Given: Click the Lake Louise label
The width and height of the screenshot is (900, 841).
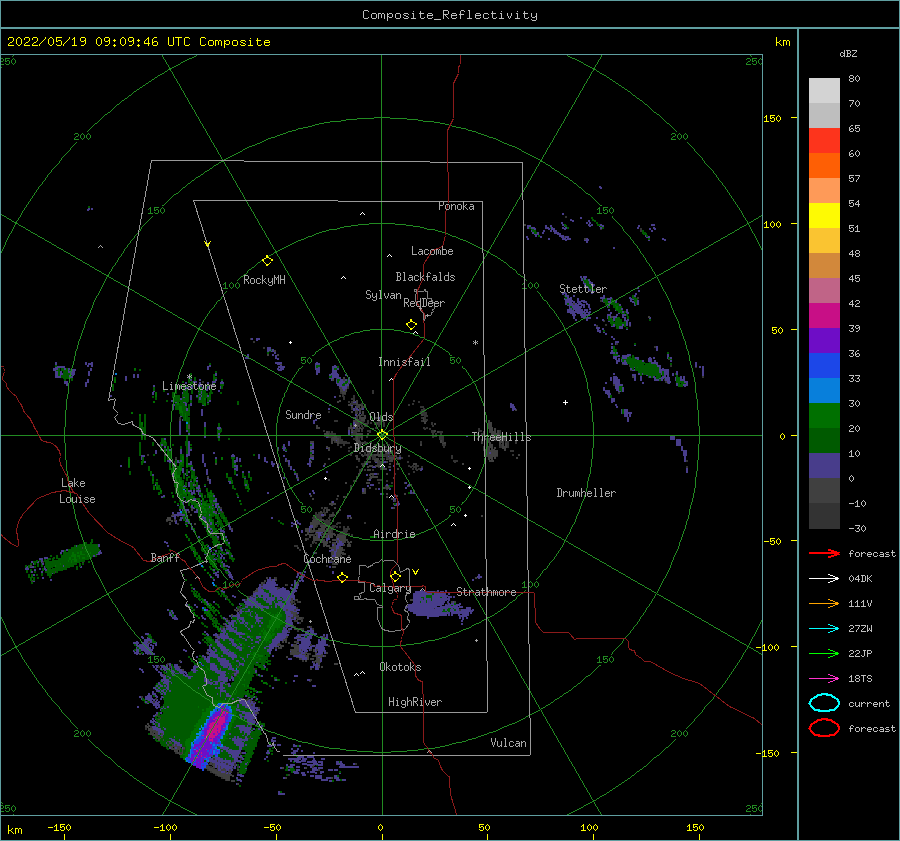Looking at the screenshot, I should [77, 491].
